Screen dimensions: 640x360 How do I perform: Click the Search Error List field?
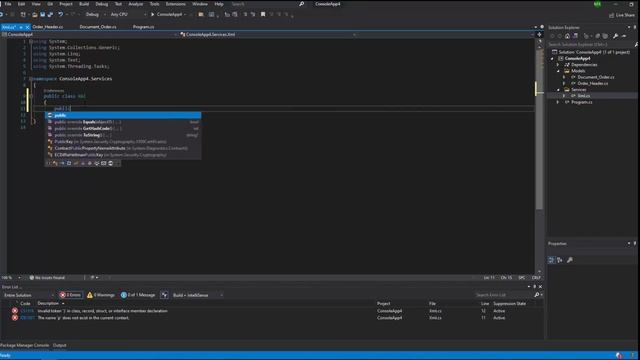(x=504, y=295)
